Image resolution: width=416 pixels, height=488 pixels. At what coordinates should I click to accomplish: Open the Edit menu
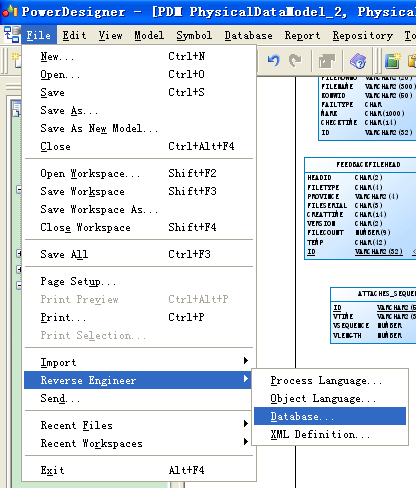click(x=74, y=35)
